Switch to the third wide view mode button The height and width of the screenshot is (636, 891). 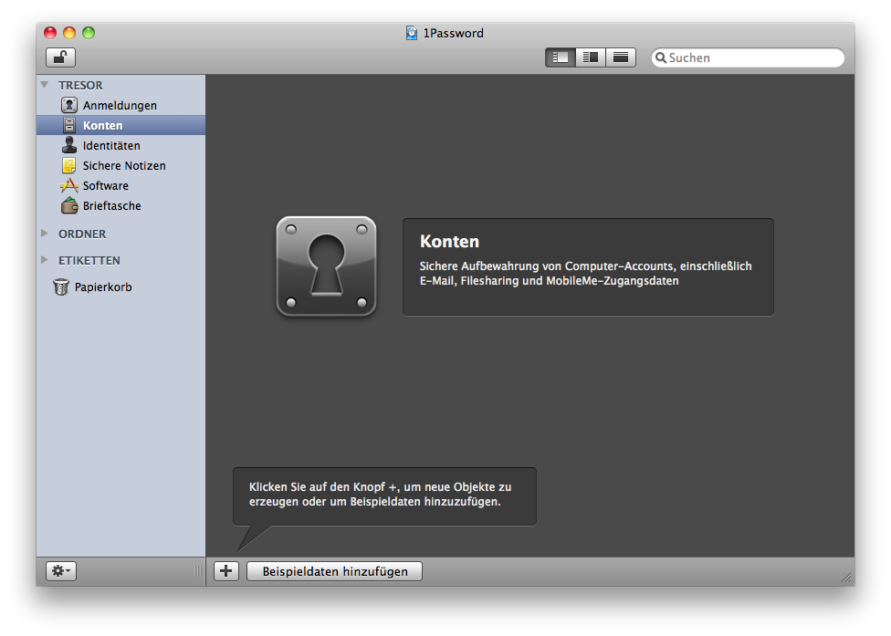pyautogui.click(x=621, y=57)
